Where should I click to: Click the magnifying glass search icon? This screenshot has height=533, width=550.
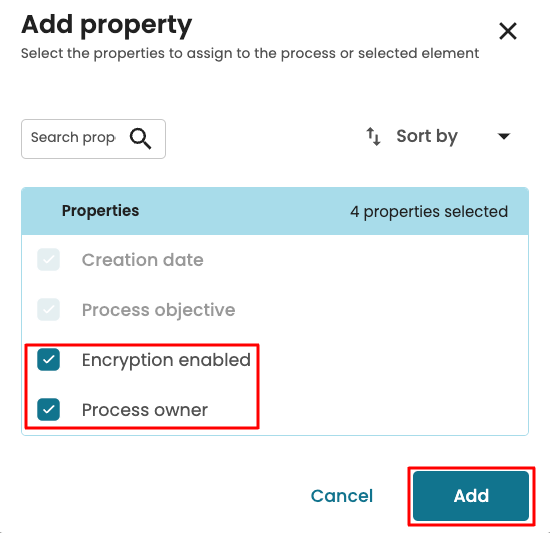pyautogui.click(x=141, y=139)
